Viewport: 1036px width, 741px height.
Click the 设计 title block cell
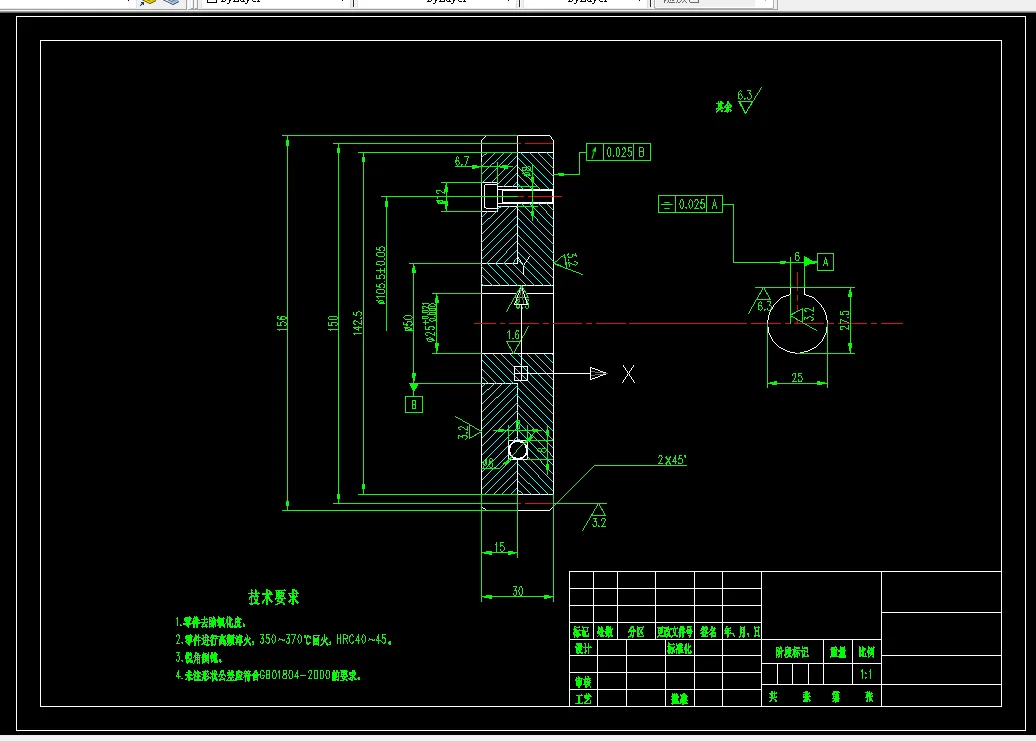click(x=583, y=648)
